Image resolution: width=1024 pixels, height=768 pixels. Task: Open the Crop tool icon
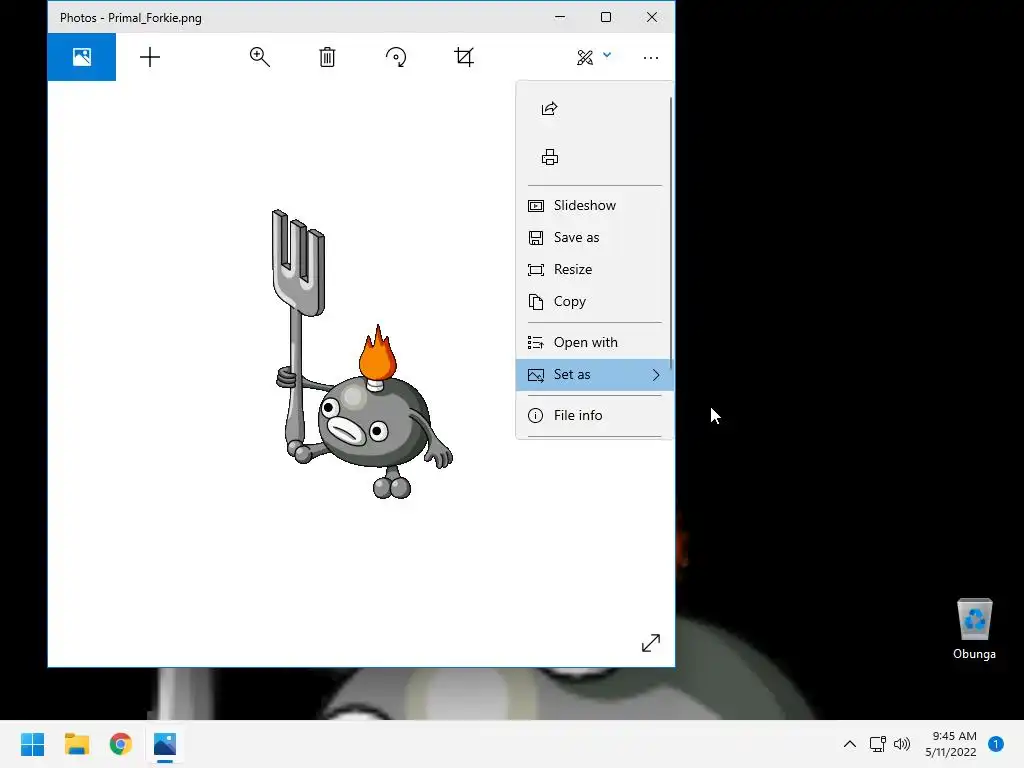tap(464, 57)
